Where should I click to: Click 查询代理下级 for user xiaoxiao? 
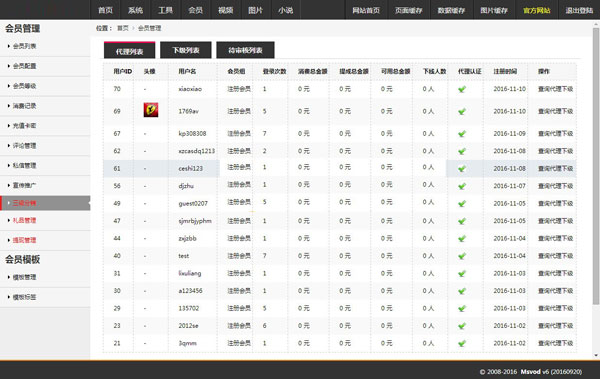[555, 89]
